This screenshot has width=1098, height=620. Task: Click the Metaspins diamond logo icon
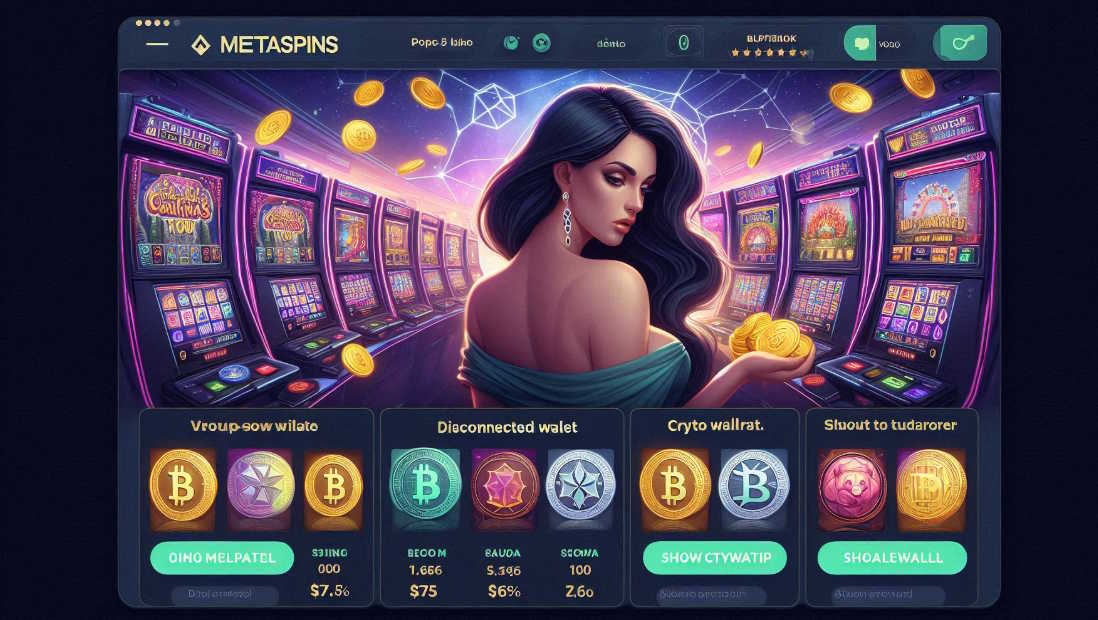(x=201, y=45)
